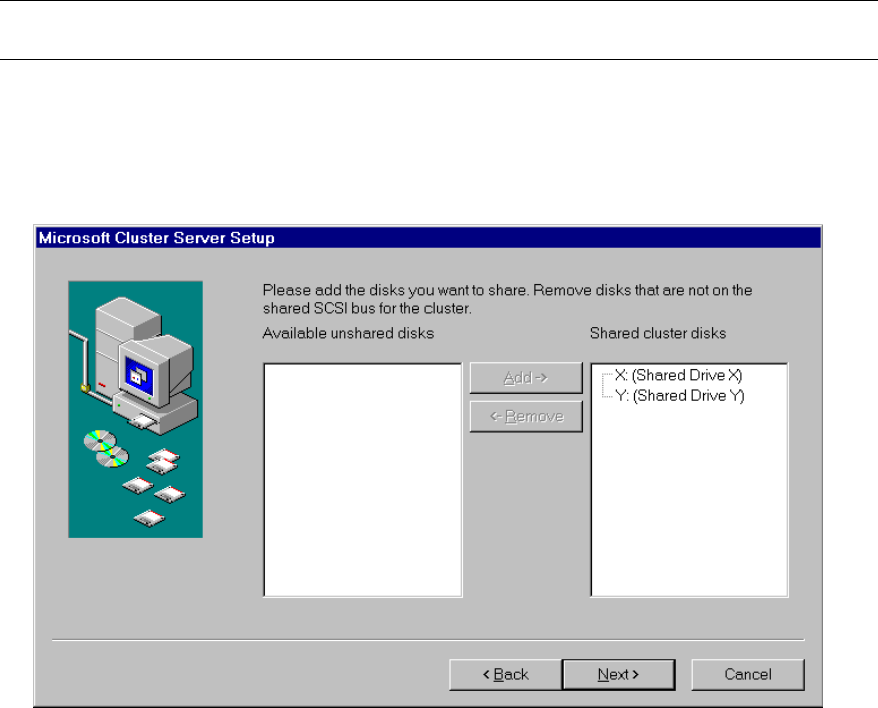Click the <- Remove button
The height and width of the screenshot is (708, 878).
pos(526,417)
